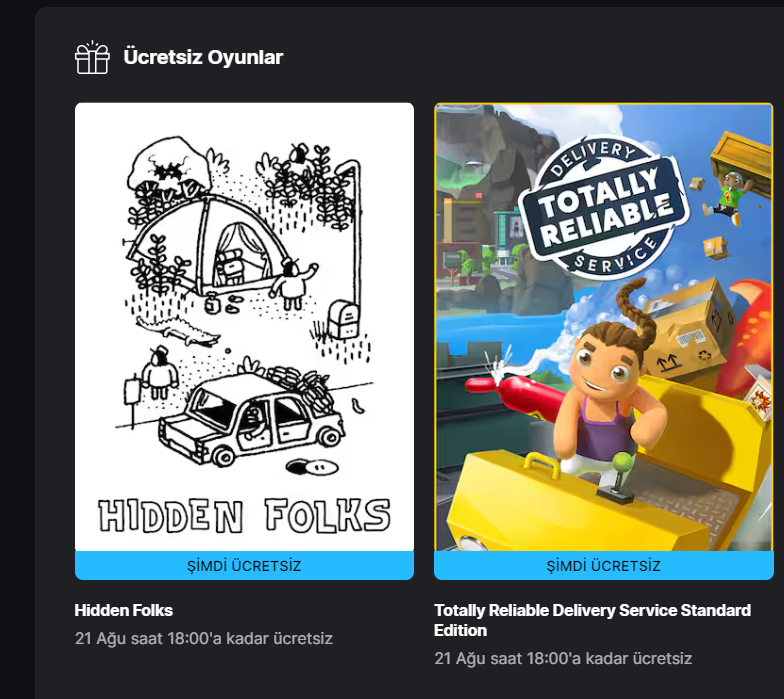
Task: Click the gift box icon beside Ücretsiz Oyunlar
Action: point(92,58)
